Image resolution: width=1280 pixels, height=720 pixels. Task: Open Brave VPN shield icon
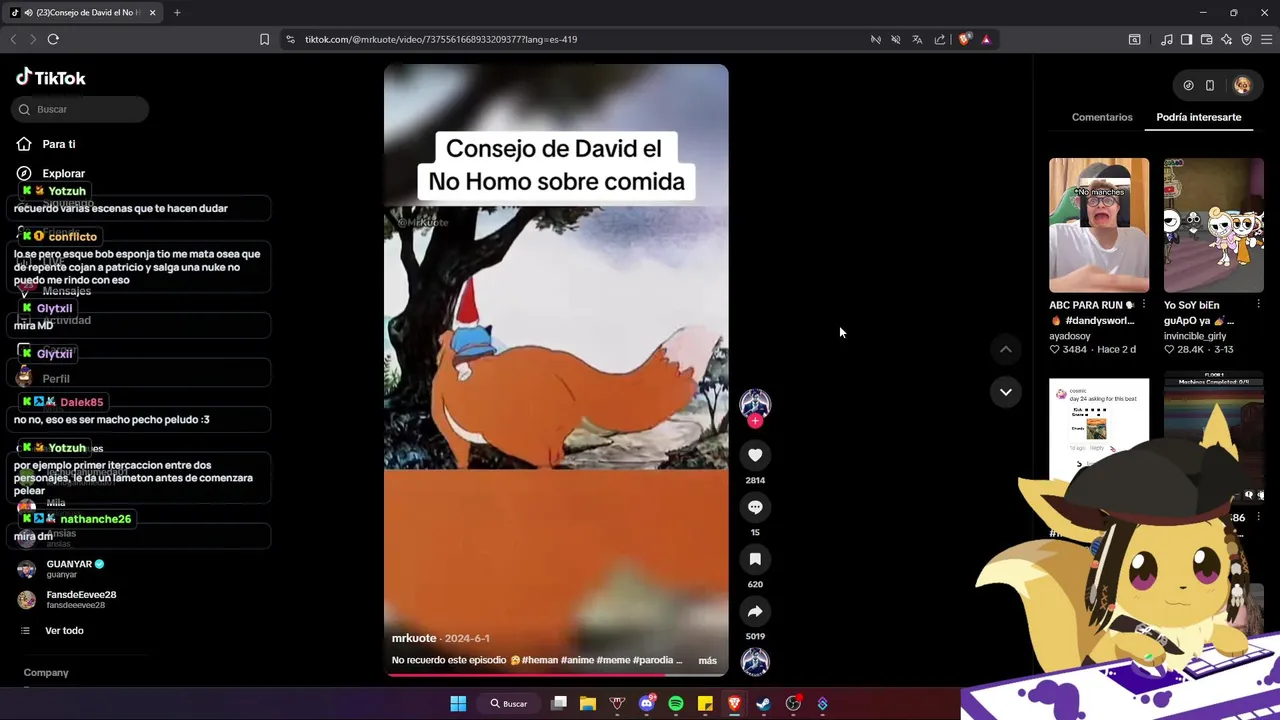[1246, 39]
